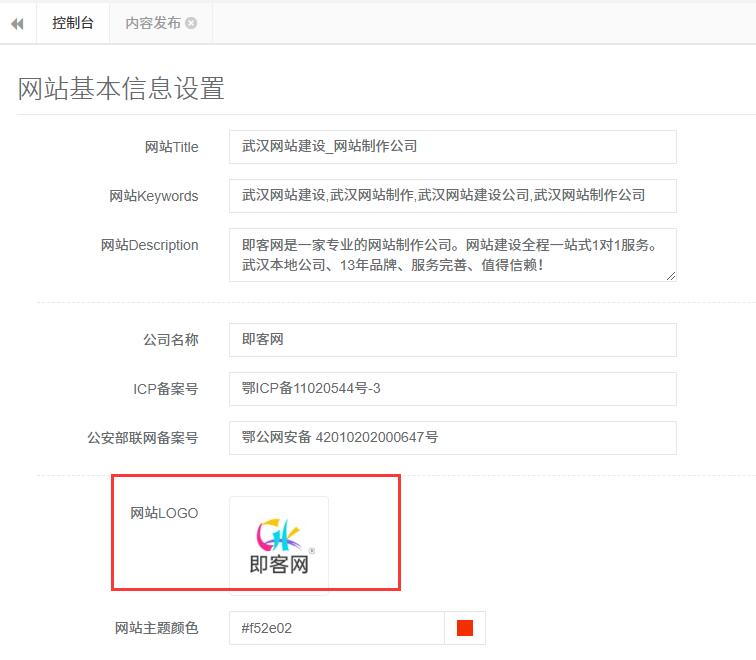Click the 即客网 logo thumbnail image
The height and width of the screenshot is (660, 756).
279,545
